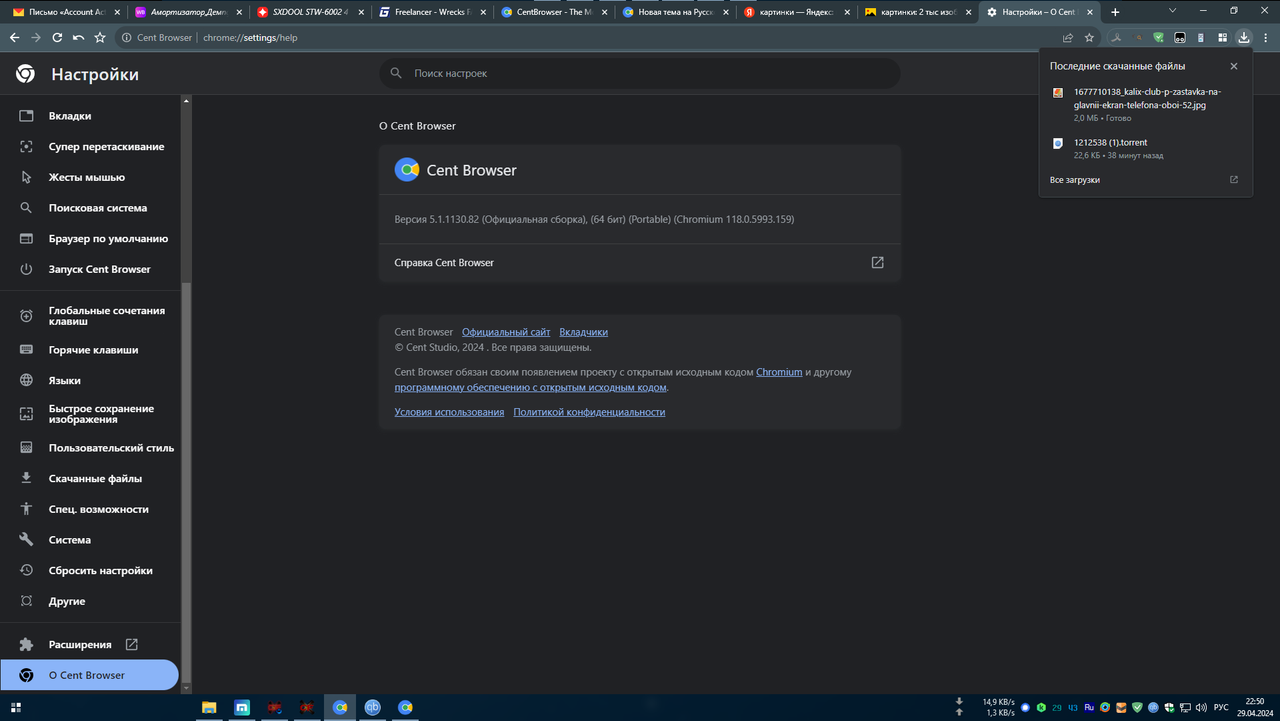Open File Explorer from the taskbar

[210, 707]
